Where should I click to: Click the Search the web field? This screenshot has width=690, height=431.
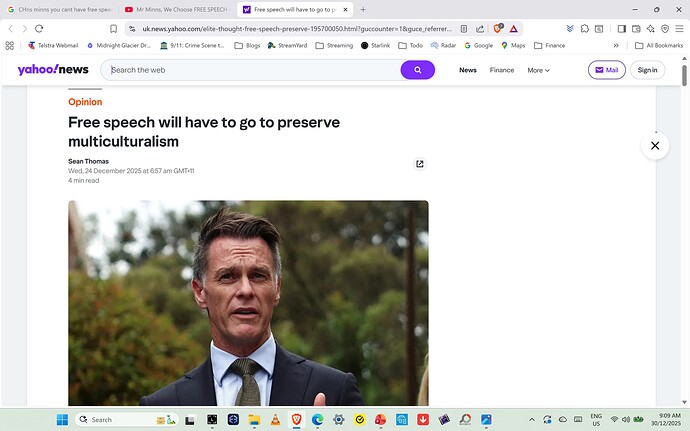pos(250,70)
